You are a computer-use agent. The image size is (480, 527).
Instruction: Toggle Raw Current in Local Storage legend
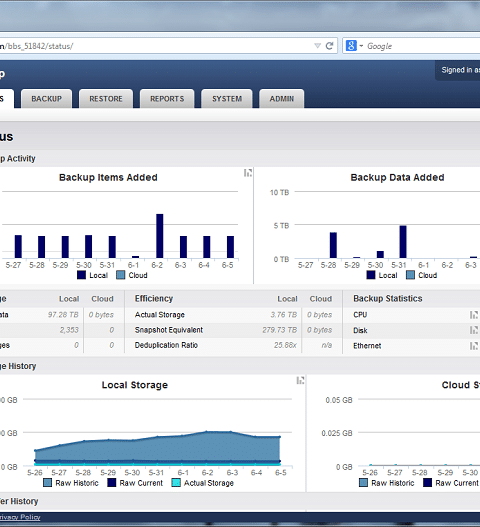click(x=135, y=483)
